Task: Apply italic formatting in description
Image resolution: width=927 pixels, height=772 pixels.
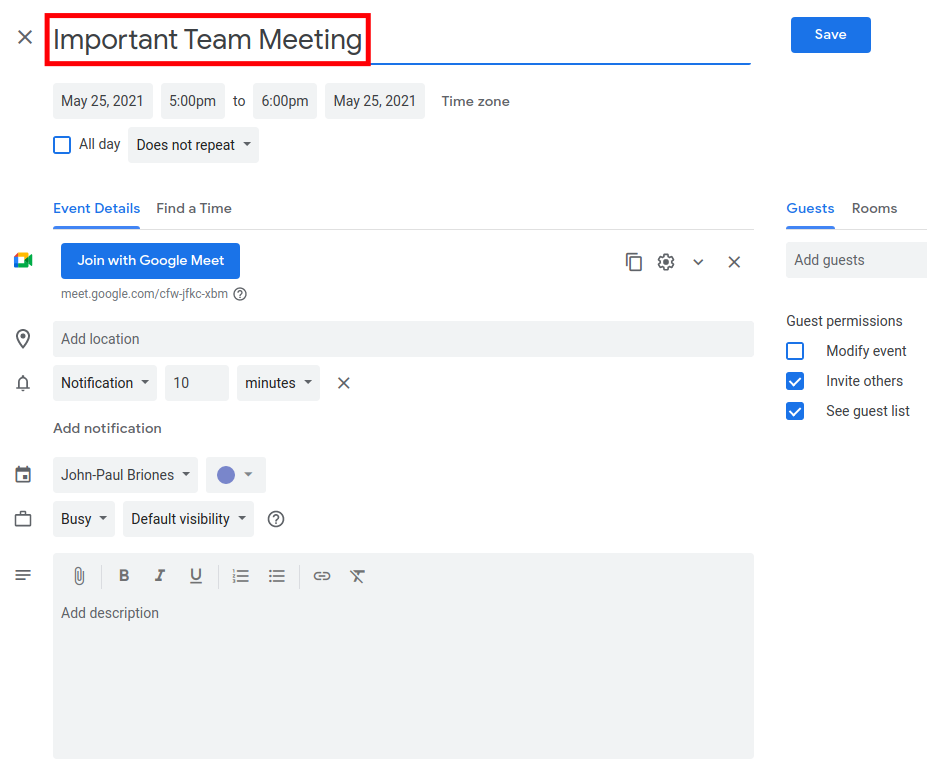Action: [159, 576]
